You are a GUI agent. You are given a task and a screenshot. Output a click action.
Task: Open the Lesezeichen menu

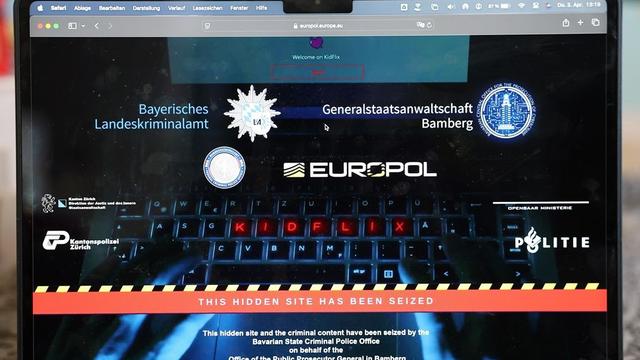click(x=207, y=8)
